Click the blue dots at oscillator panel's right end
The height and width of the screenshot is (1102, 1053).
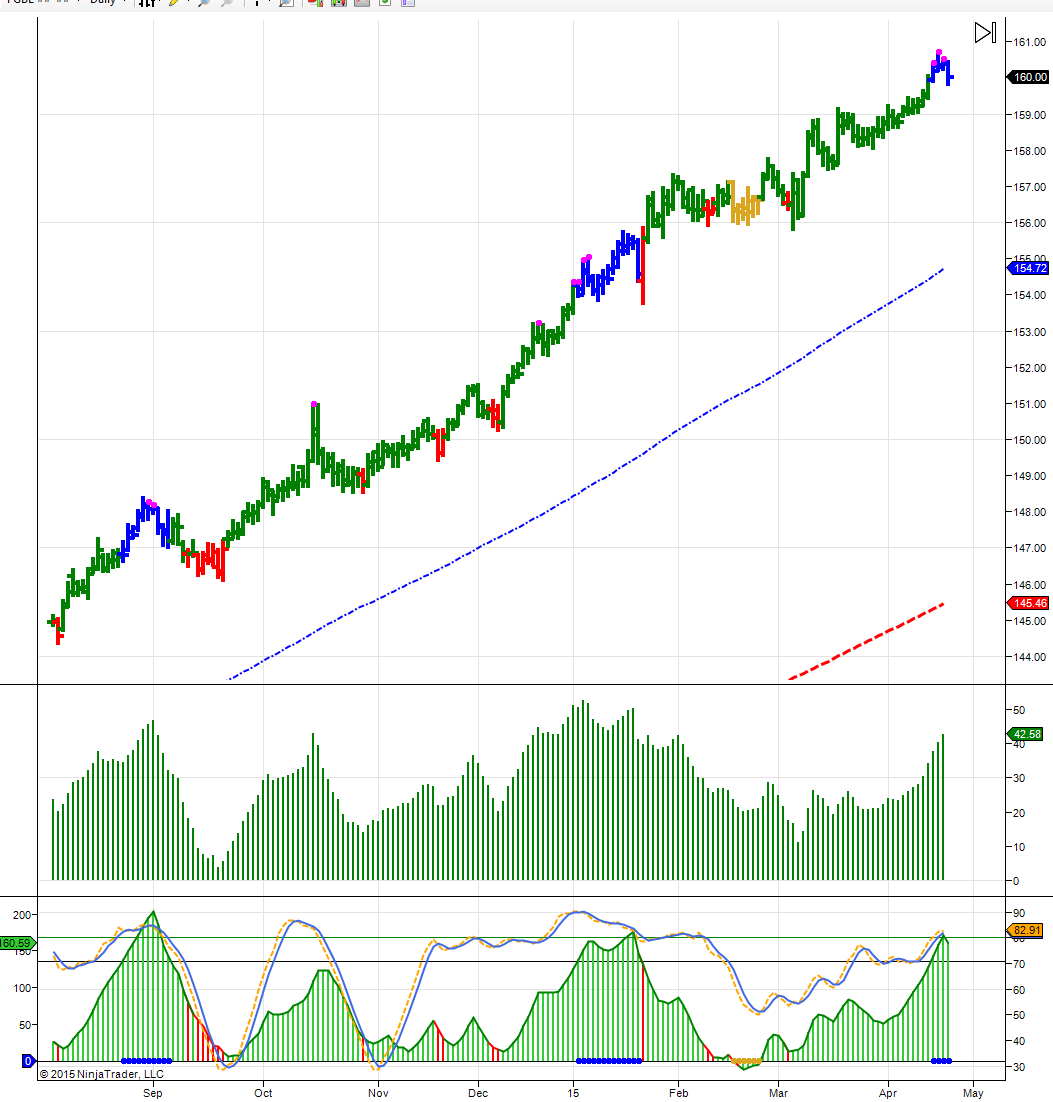[941, 1061]
